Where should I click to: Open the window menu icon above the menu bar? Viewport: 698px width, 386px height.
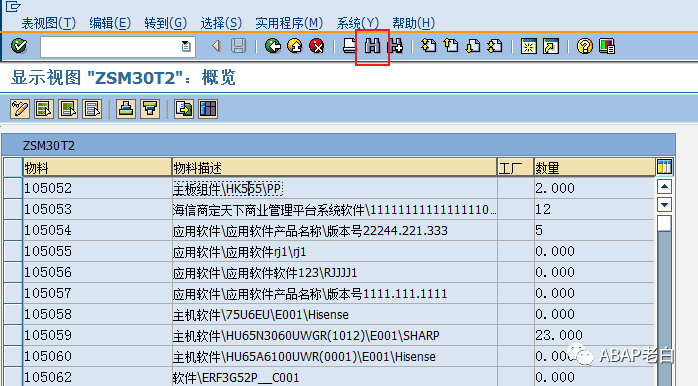pyautogui.click(x=13, y=6)
